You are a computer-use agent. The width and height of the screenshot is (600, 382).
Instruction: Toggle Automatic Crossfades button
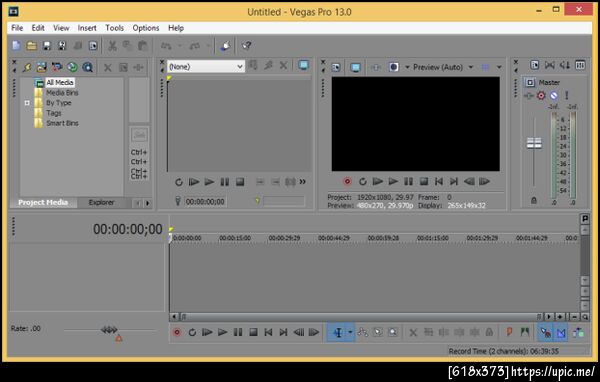click(561, 332)
